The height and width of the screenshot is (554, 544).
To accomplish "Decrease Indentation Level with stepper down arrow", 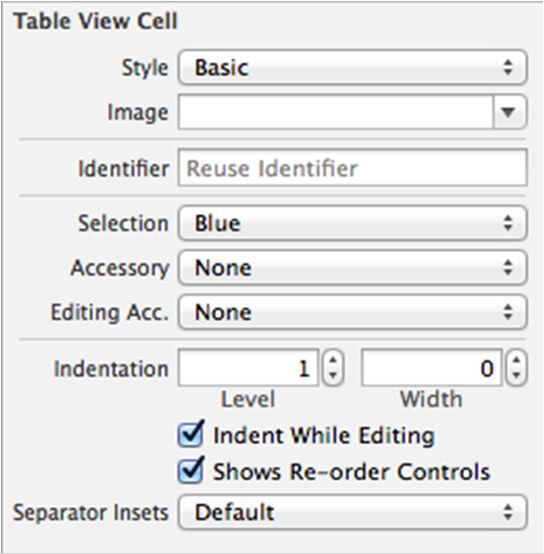I will (333, 376).
